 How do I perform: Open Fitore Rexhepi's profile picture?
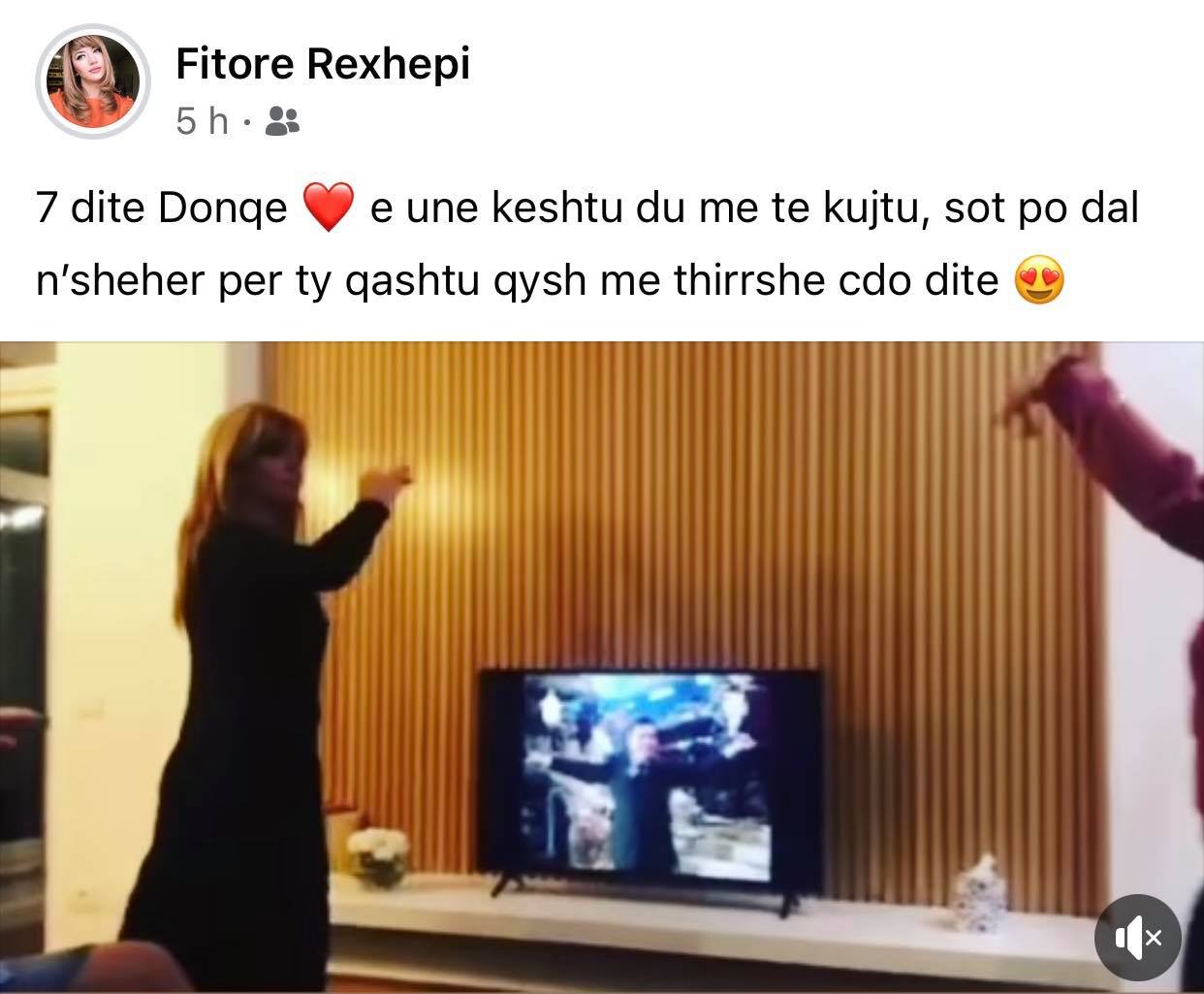click(93, 82)
